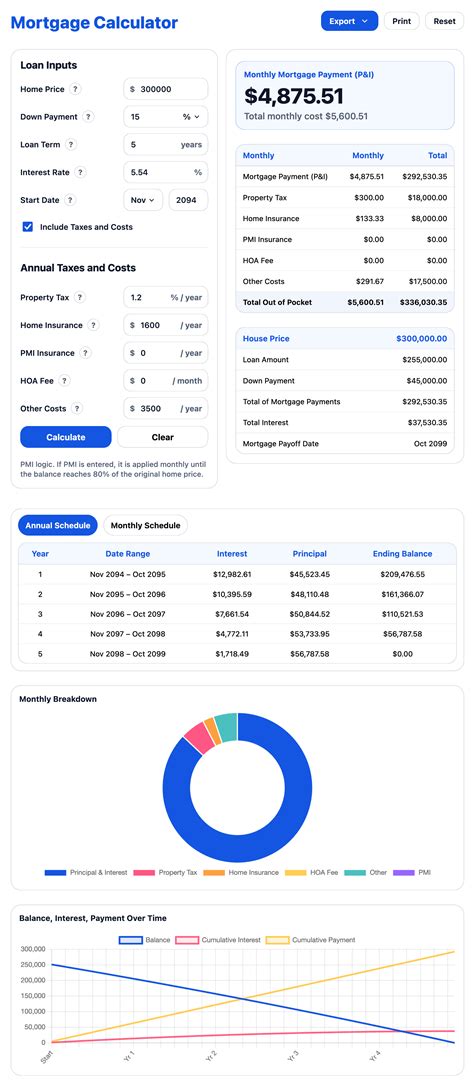Image resolution: width=474 pixels, height=1089 pixels.
Task: Toggle Principal & Interest legend swatch
Action: (x=55, y=872)
